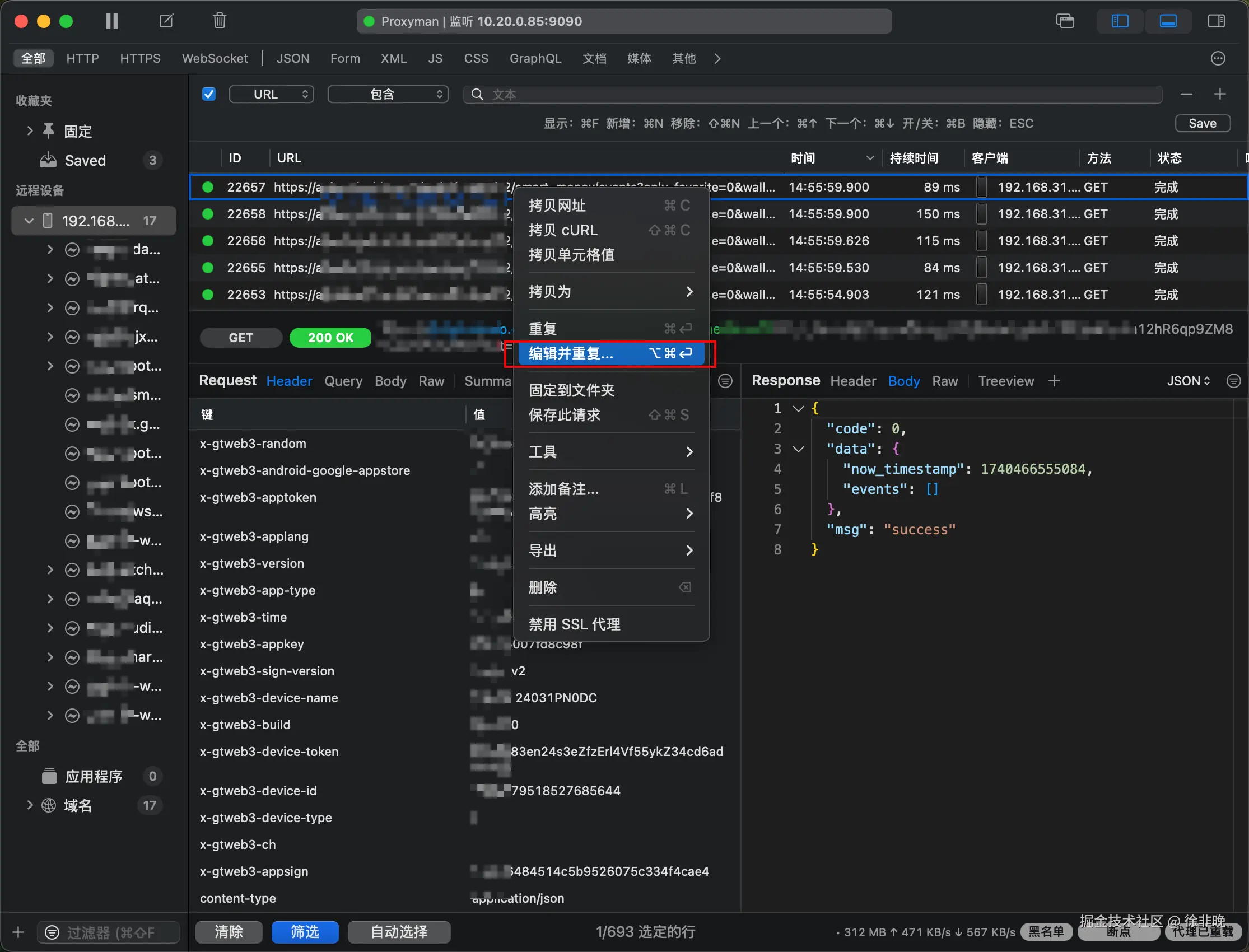Toggle the bottom panel layout icon

(x=1168, y=21)
